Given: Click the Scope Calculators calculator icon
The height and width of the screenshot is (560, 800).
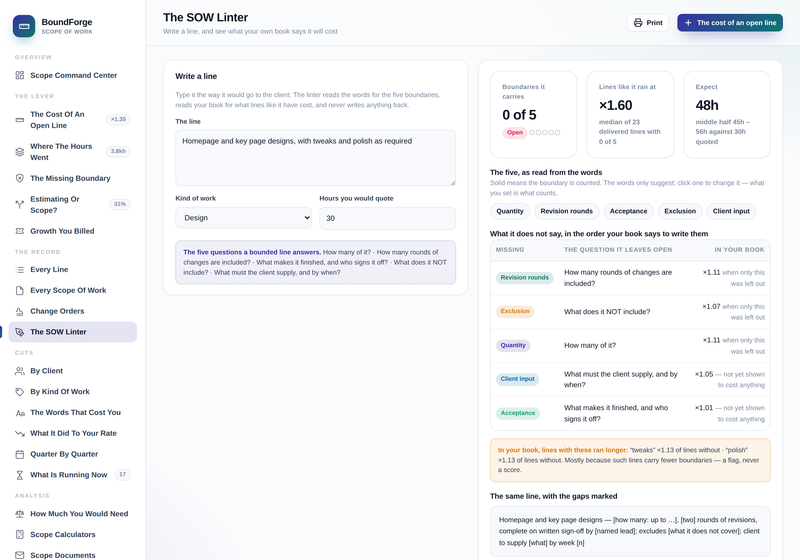Looking at the screenshot, I should [19, 534].
